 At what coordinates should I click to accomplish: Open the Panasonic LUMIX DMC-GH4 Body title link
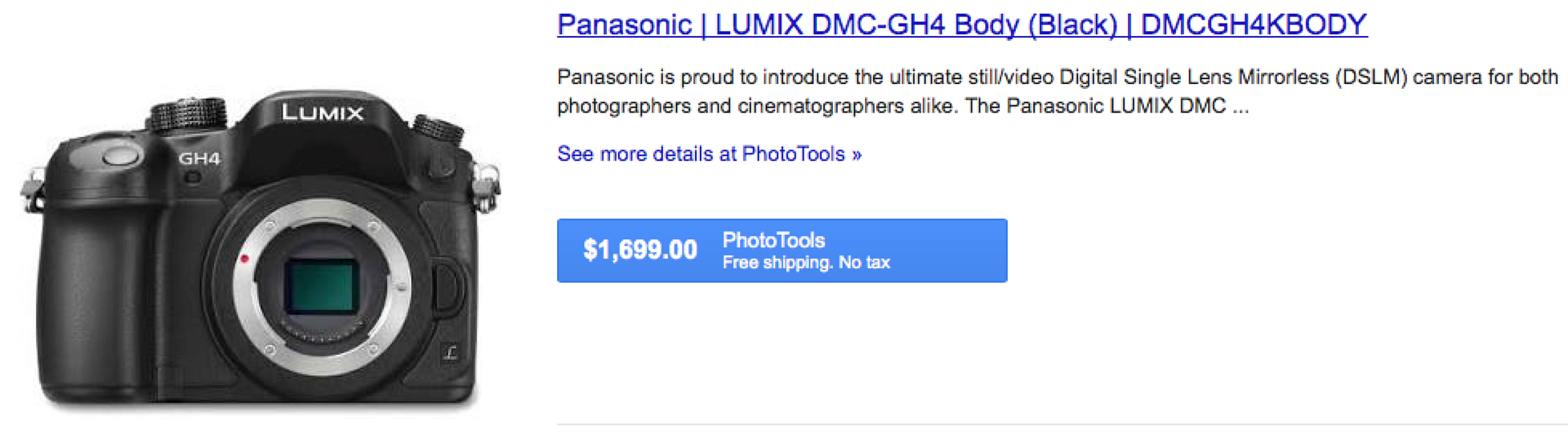[x=962, y=24]
